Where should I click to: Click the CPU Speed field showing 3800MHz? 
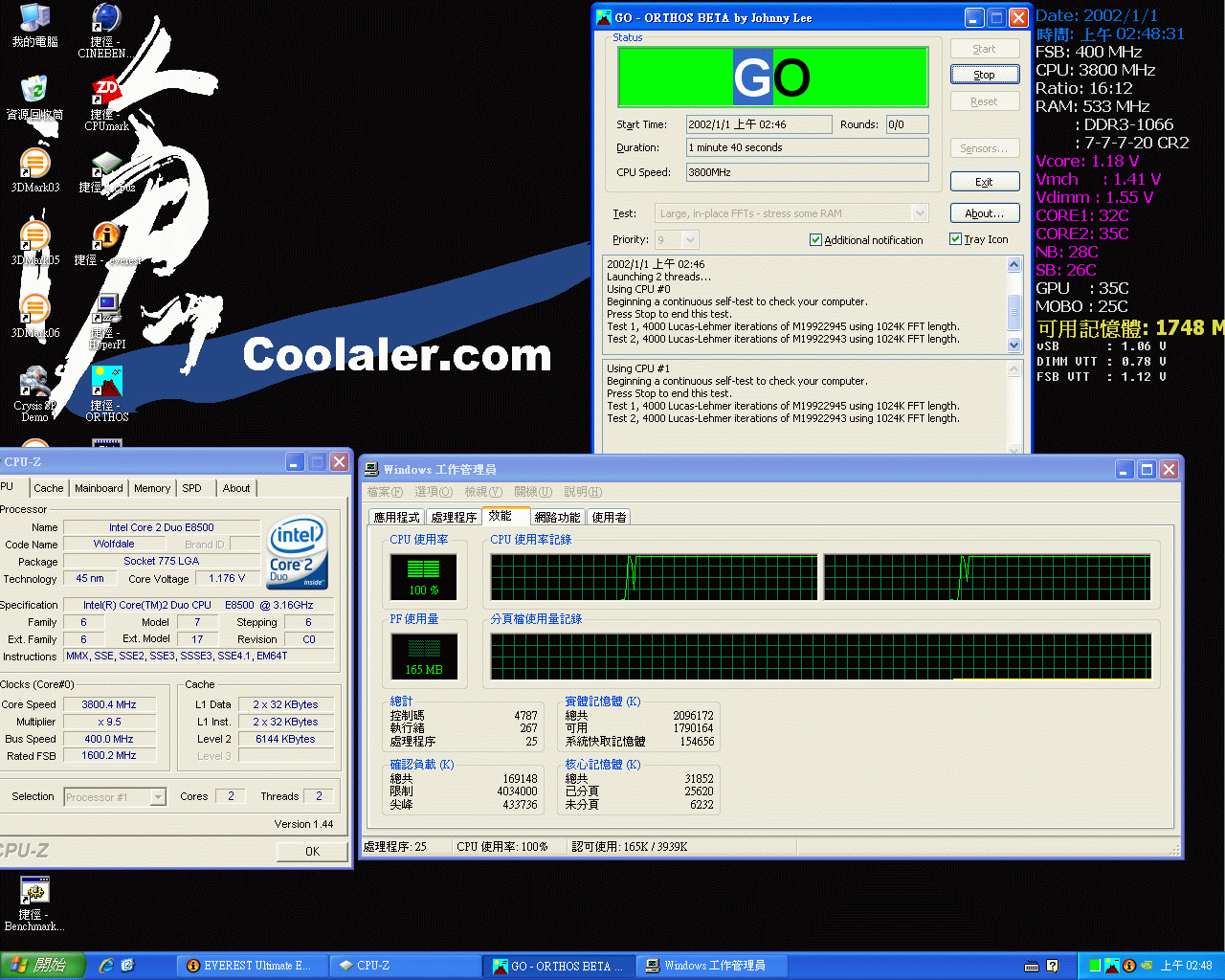(808, 172)
